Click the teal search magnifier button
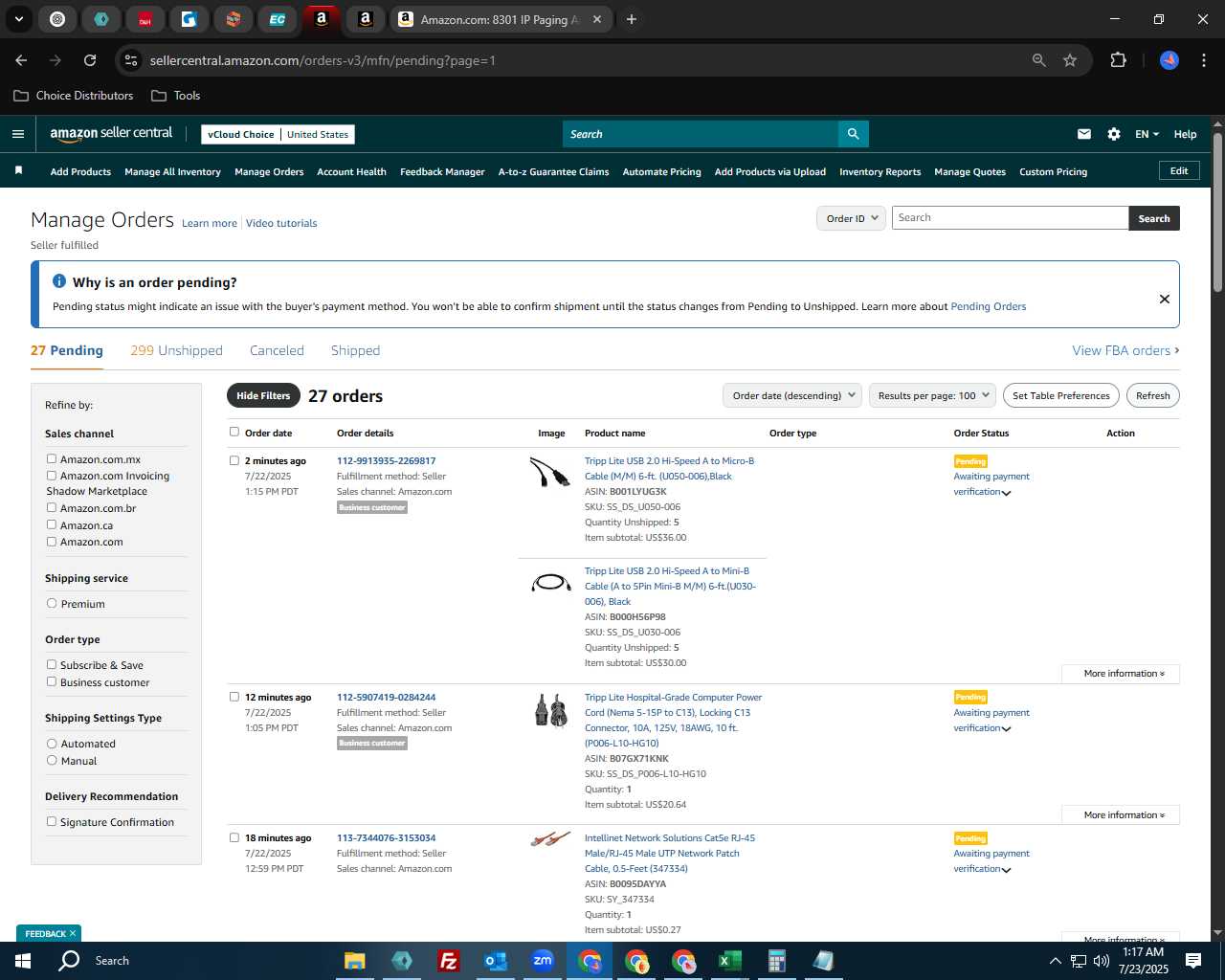Viewport: 1225px width, 980px height. [853, 134]
